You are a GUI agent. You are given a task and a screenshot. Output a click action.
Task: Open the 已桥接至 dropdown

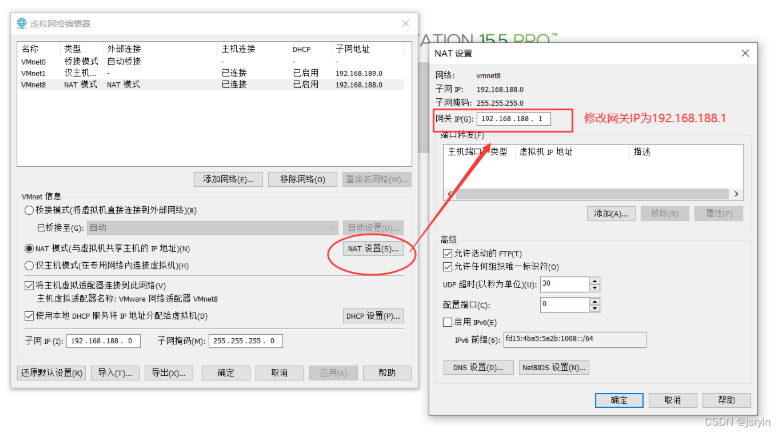(x=212, y=228)
